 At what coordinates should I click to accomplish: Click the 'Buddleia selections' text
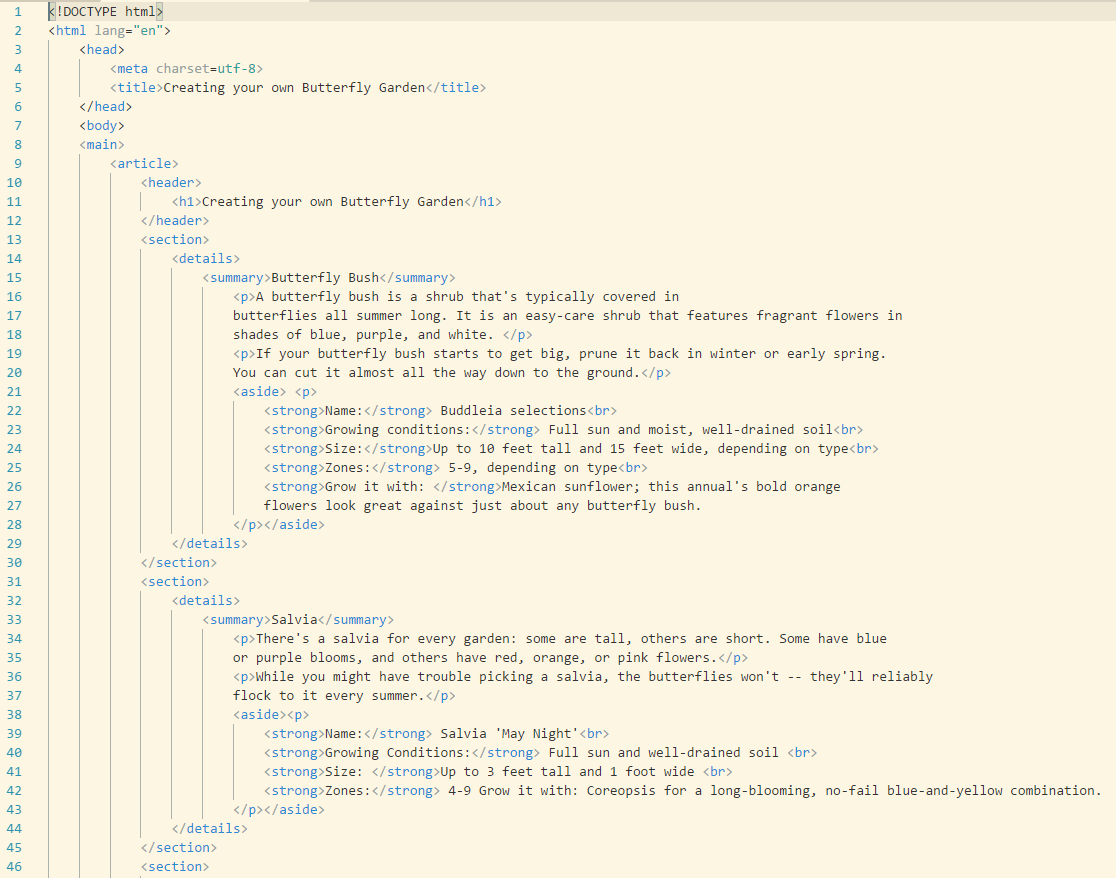tap(513, 411)
